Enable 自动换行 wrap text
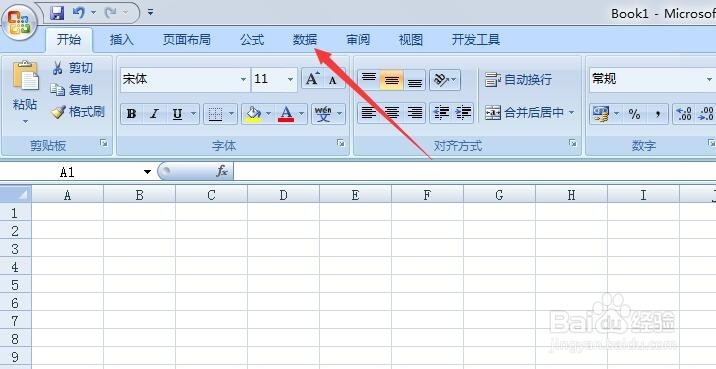Image resolution: width=716 pixels, height=369 pixels. 518,80
